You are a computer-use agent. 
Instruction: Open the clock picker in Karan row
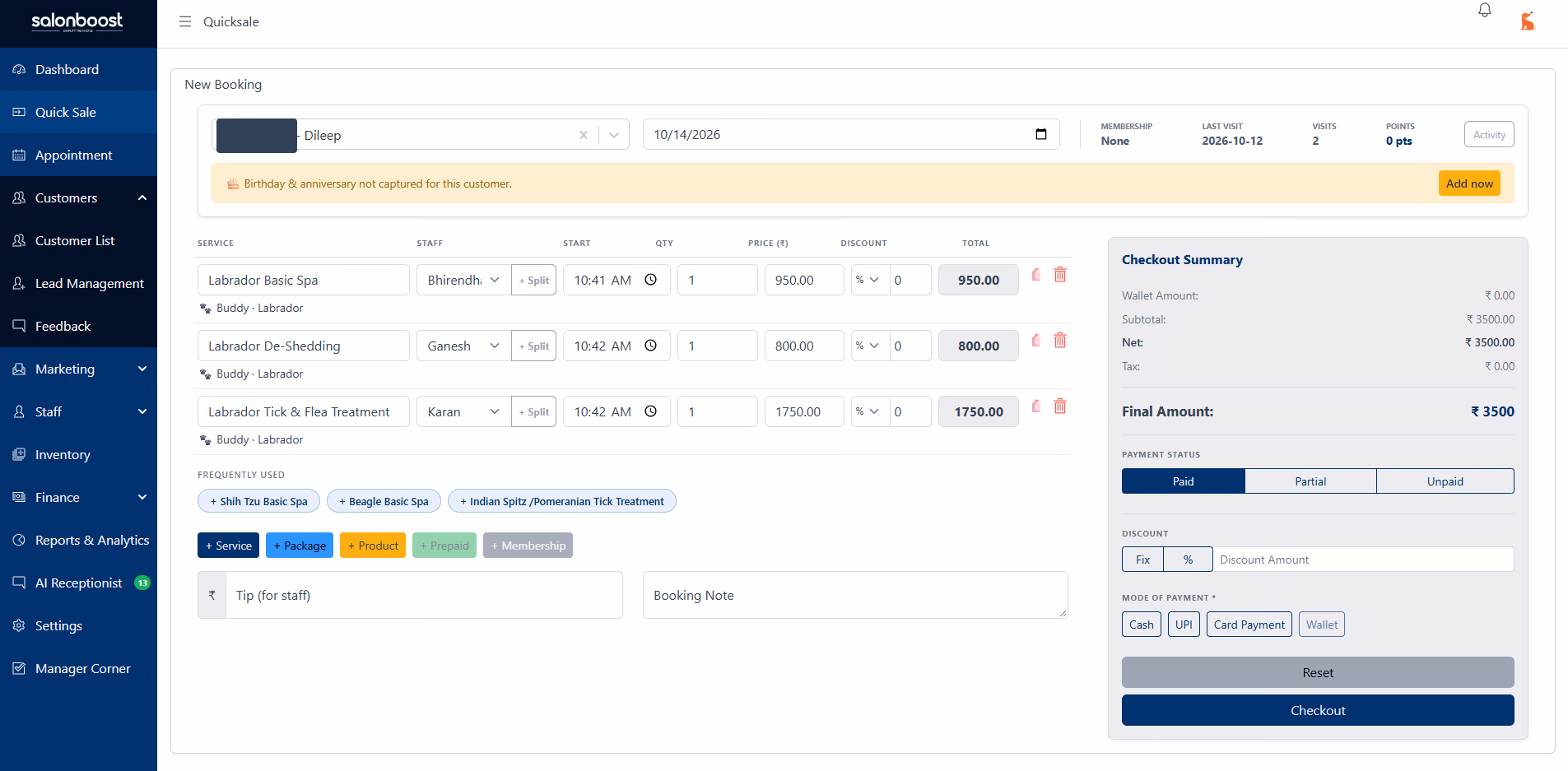(x=650, y=411)
